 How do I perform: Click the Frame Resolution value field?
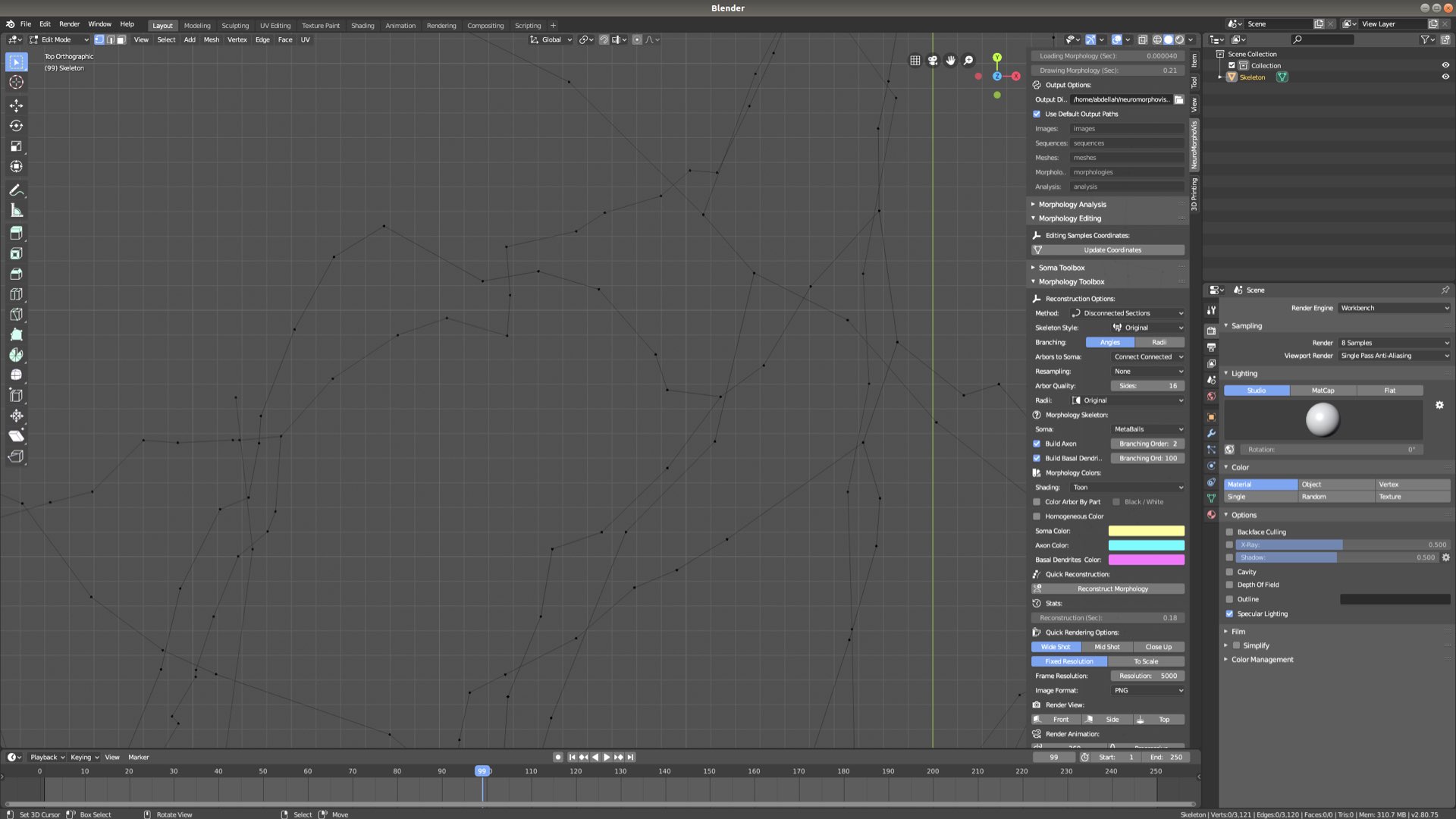point(1147,676)
